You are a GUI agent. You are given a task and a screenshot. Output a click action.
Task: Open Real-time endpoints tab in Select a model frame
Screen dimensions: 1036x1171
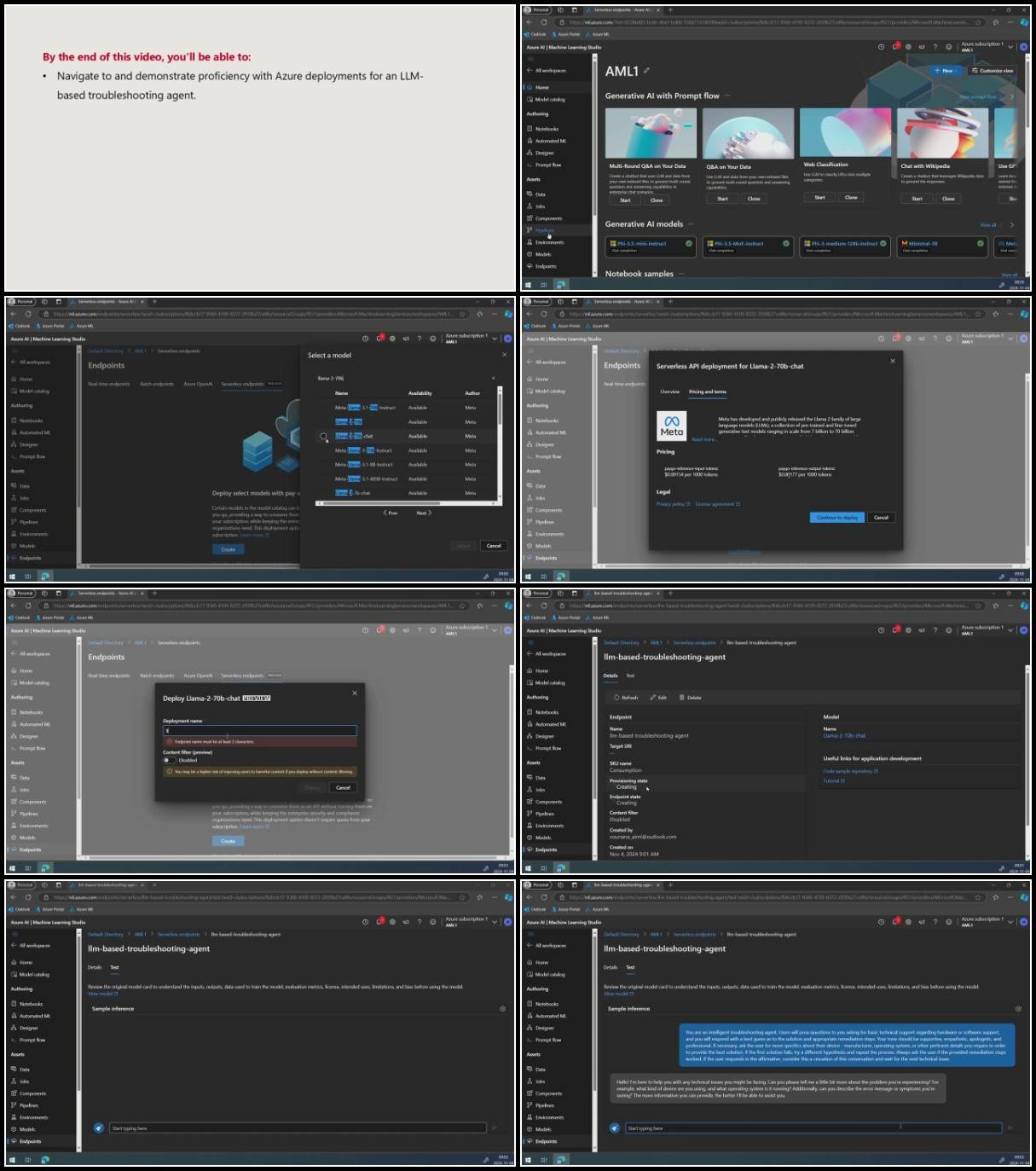109,384
